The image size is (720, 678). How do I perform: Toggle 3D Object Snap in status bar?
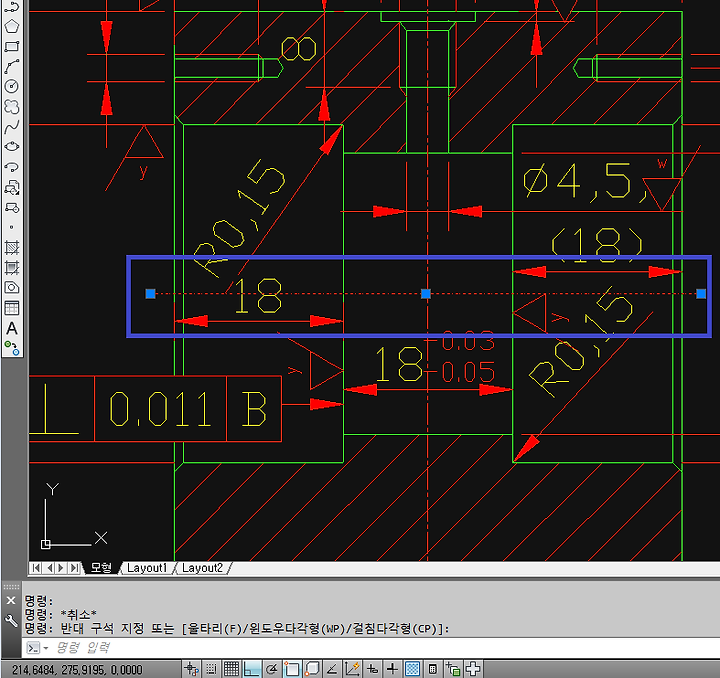coord(312,669)
